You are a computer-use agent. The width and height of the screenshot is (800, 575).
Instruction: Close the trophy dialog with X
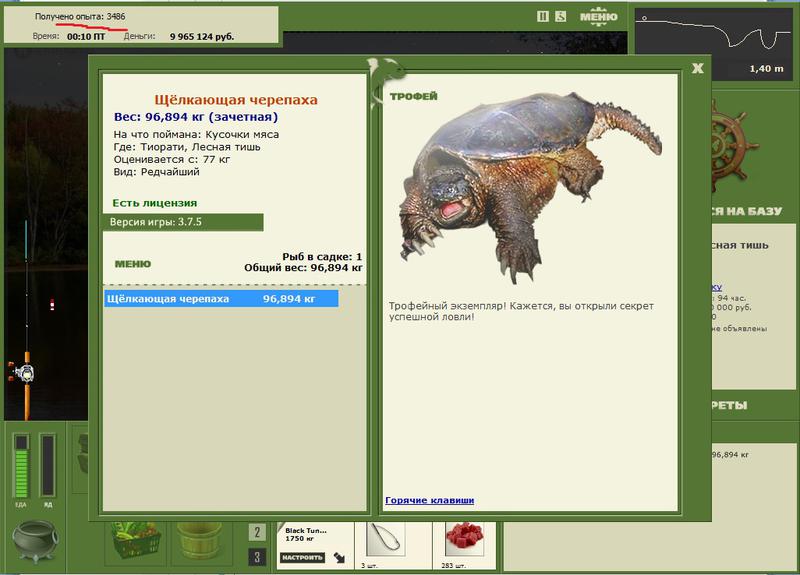tap(697, 68)
